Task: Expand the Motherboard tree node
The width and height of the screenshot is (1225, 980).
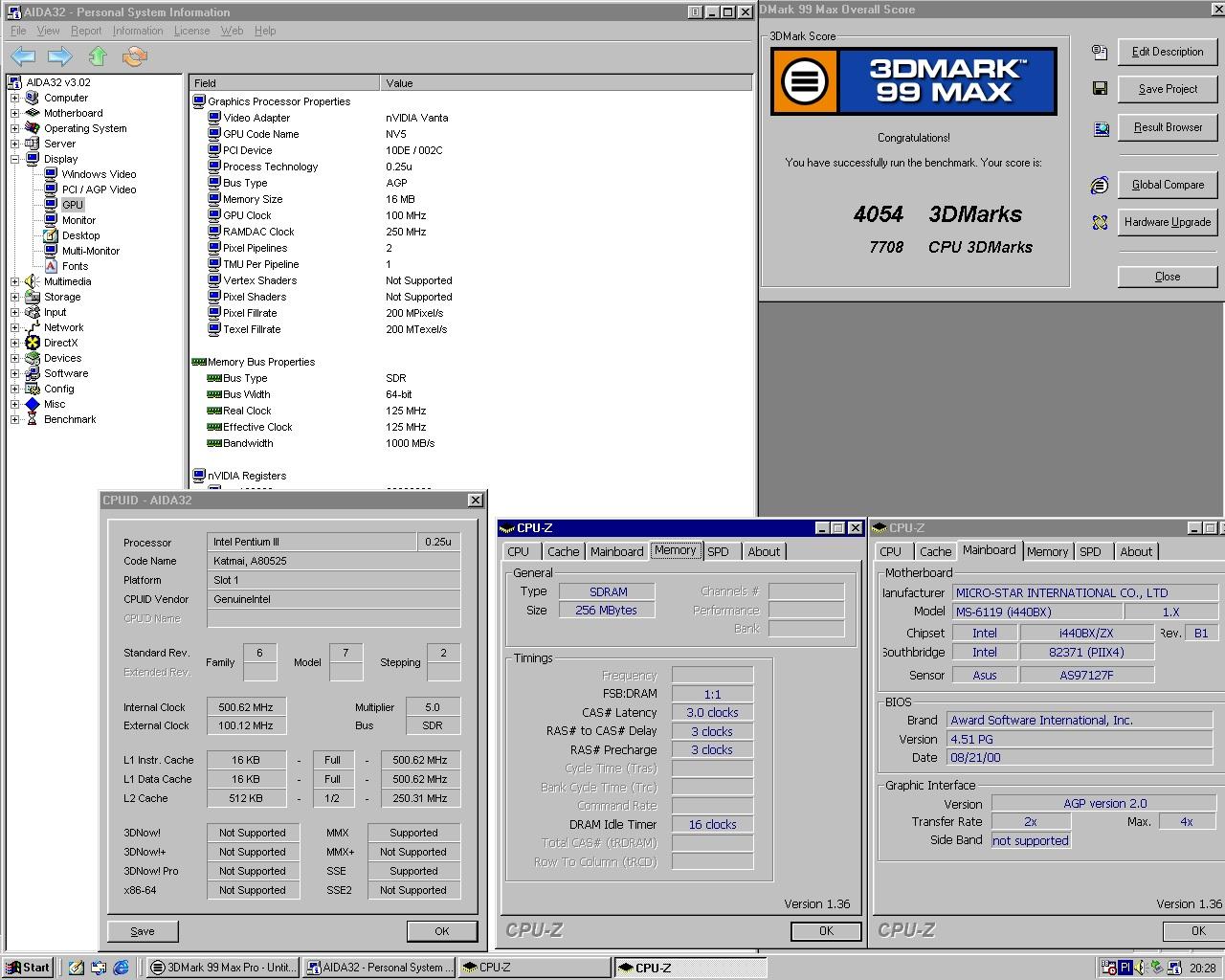Action: [15, 113]
